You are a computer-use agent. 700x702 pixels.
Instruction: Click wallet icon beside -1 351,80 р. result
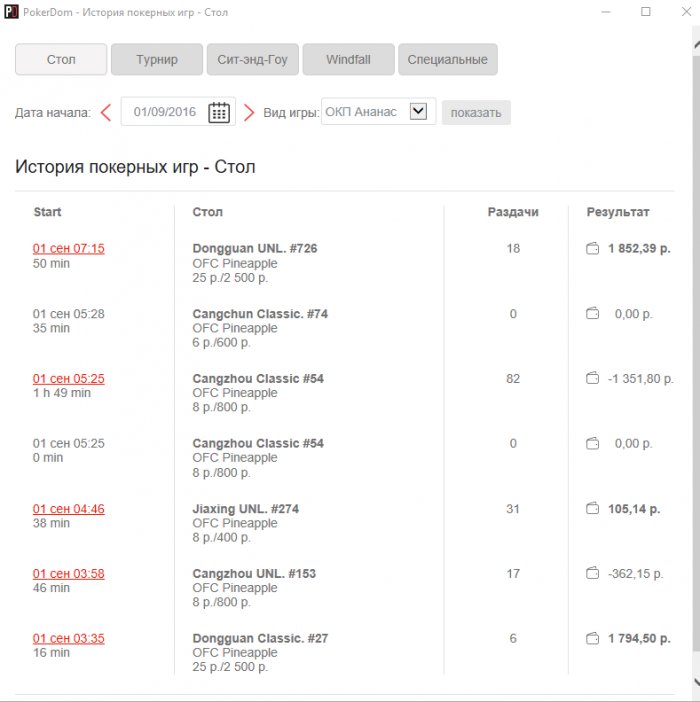592,379
